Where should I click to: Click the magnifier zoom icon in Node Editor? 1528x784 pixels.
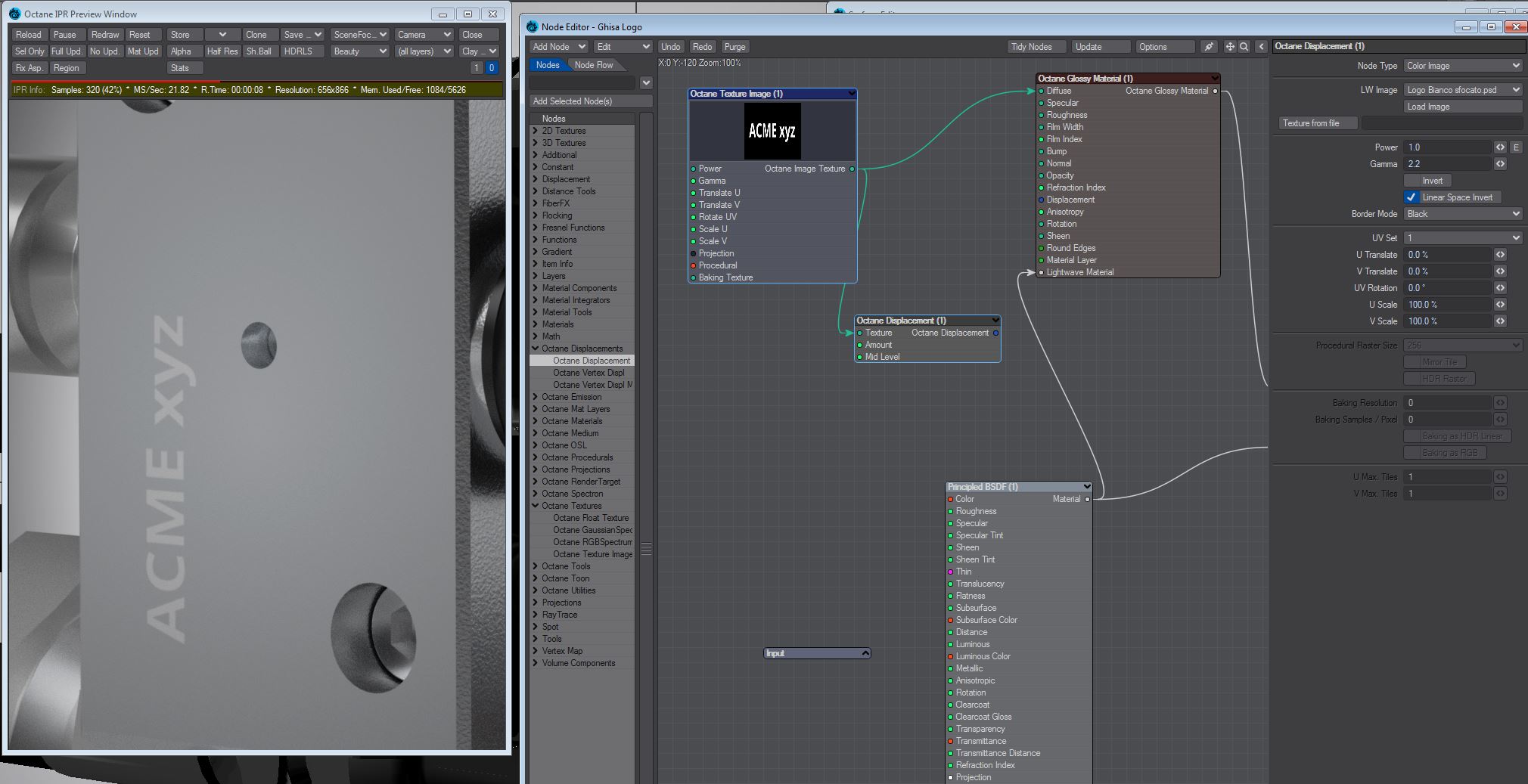[x=1244, y=47]
